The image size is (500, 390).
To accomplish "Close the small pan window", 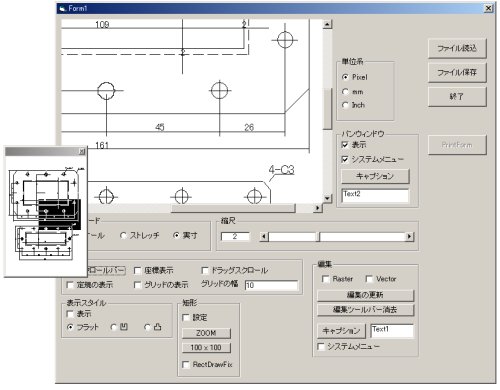I will 82,152.
